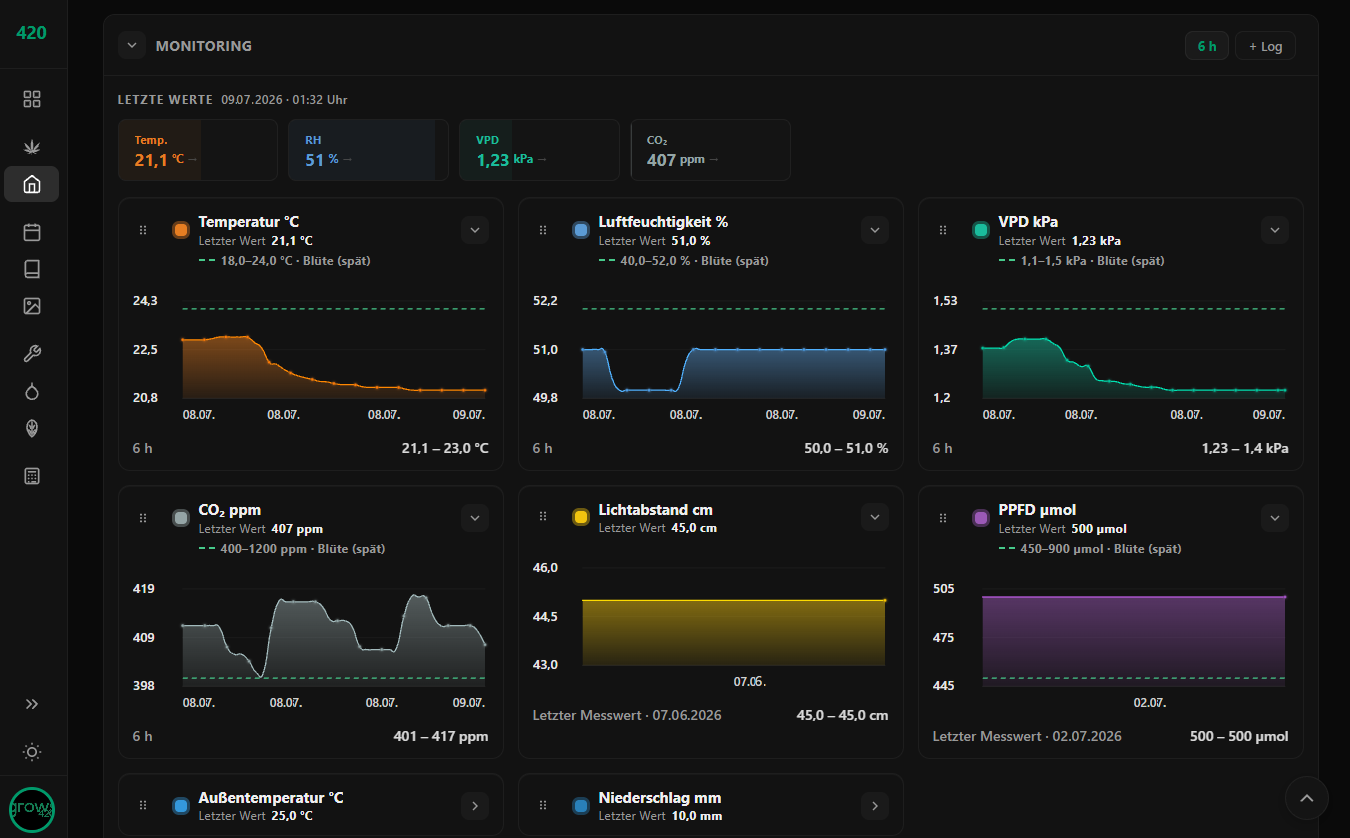Click the drag handle of Lichtabstand cm card
The width and height of the screenshot is (1350, 838).
coord(543,516)
